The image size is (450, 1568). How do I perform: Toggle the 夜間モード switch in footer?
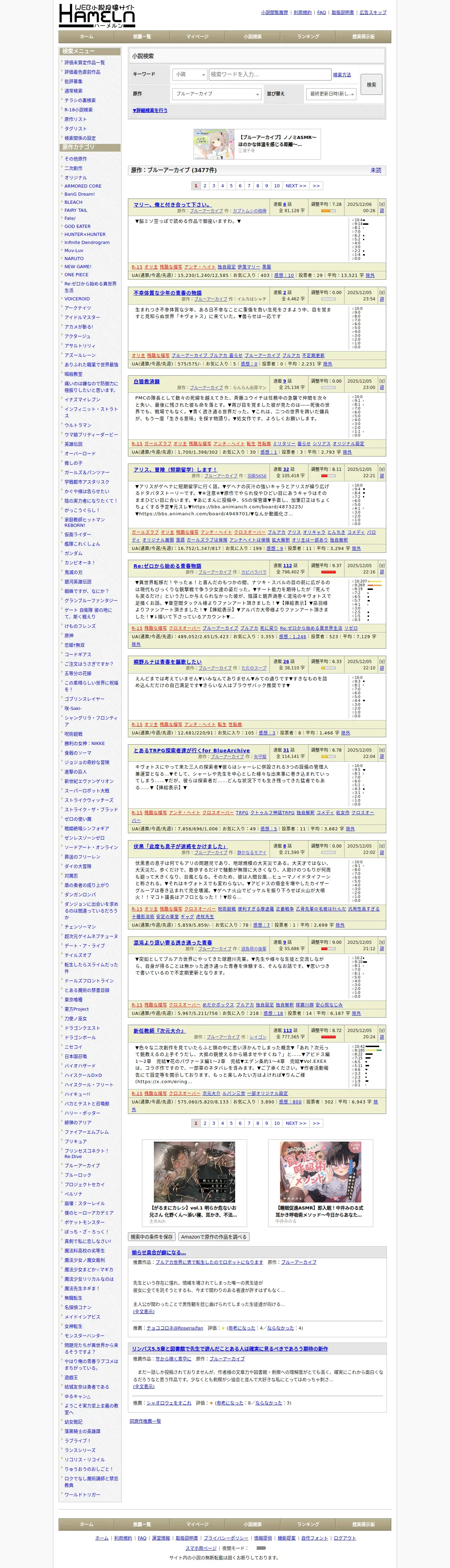coord(261,1547)
